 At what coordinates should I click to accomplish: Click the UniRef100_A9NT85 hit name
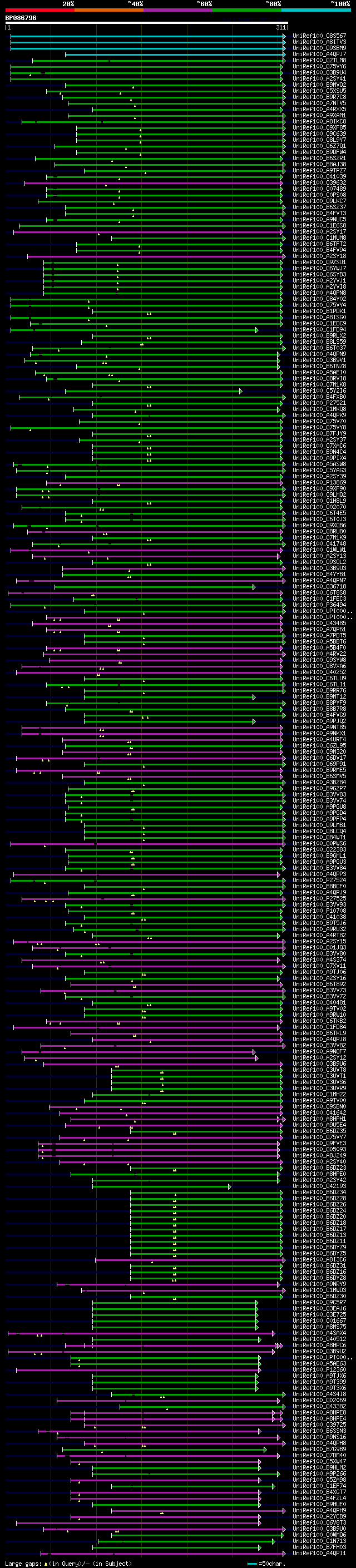tap(319, 728)
